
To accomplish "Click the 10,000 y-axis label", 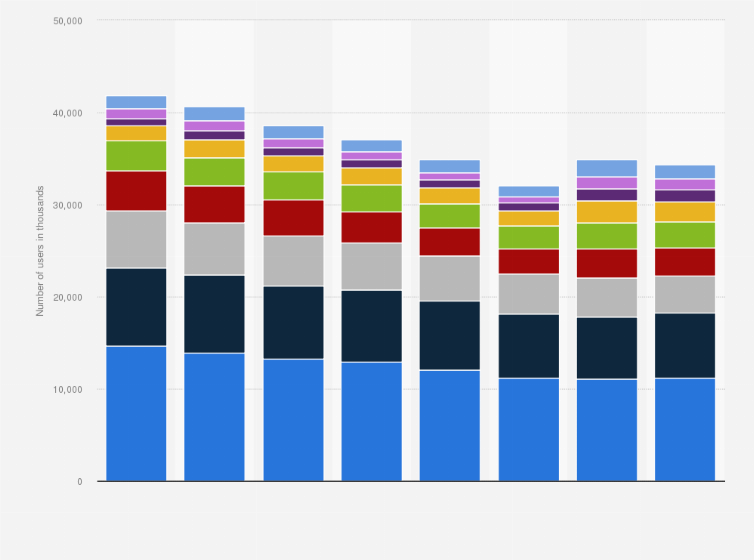I will pyautogui.click(x=68, y=390).
